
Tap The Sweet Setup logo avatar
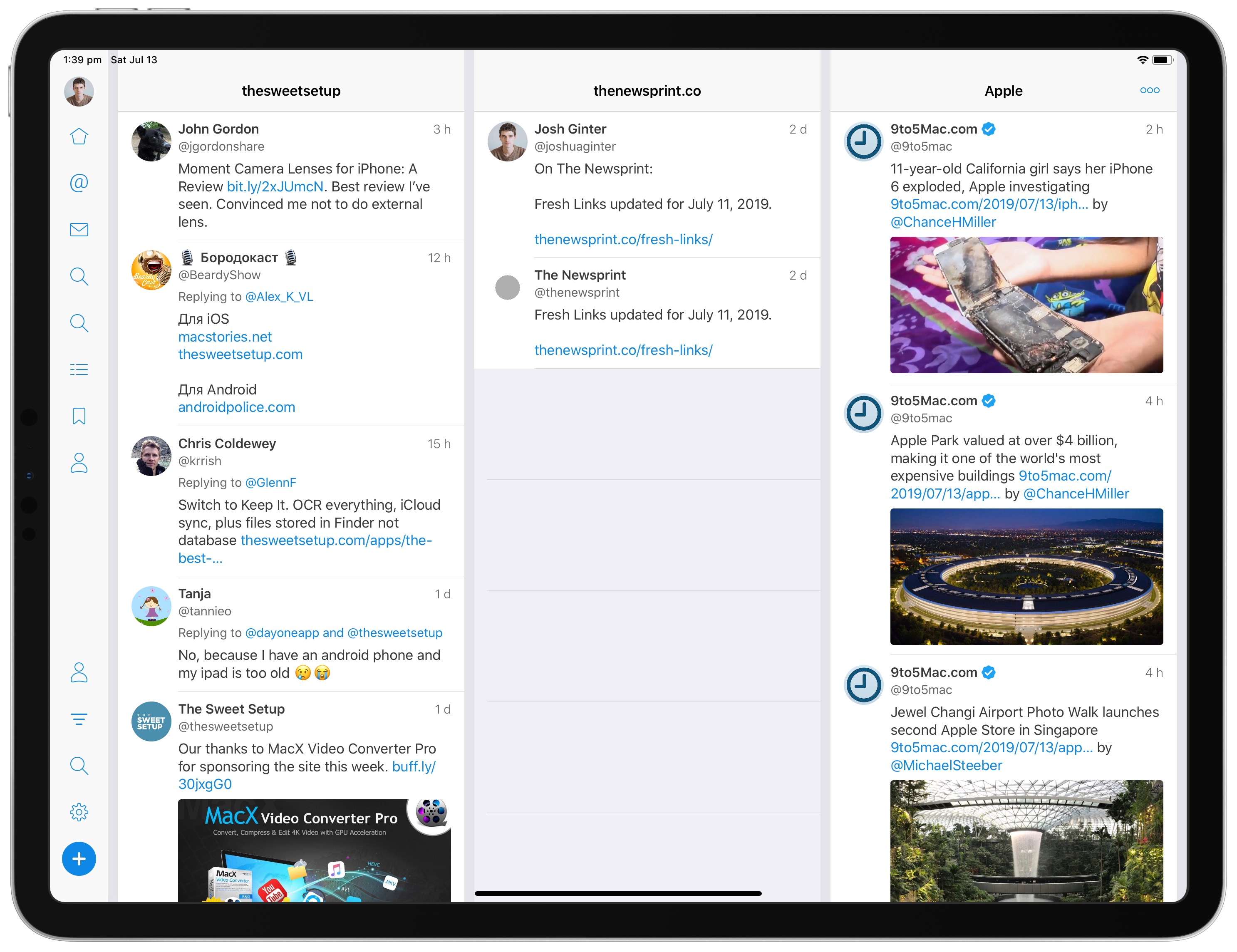click(151, 721)
